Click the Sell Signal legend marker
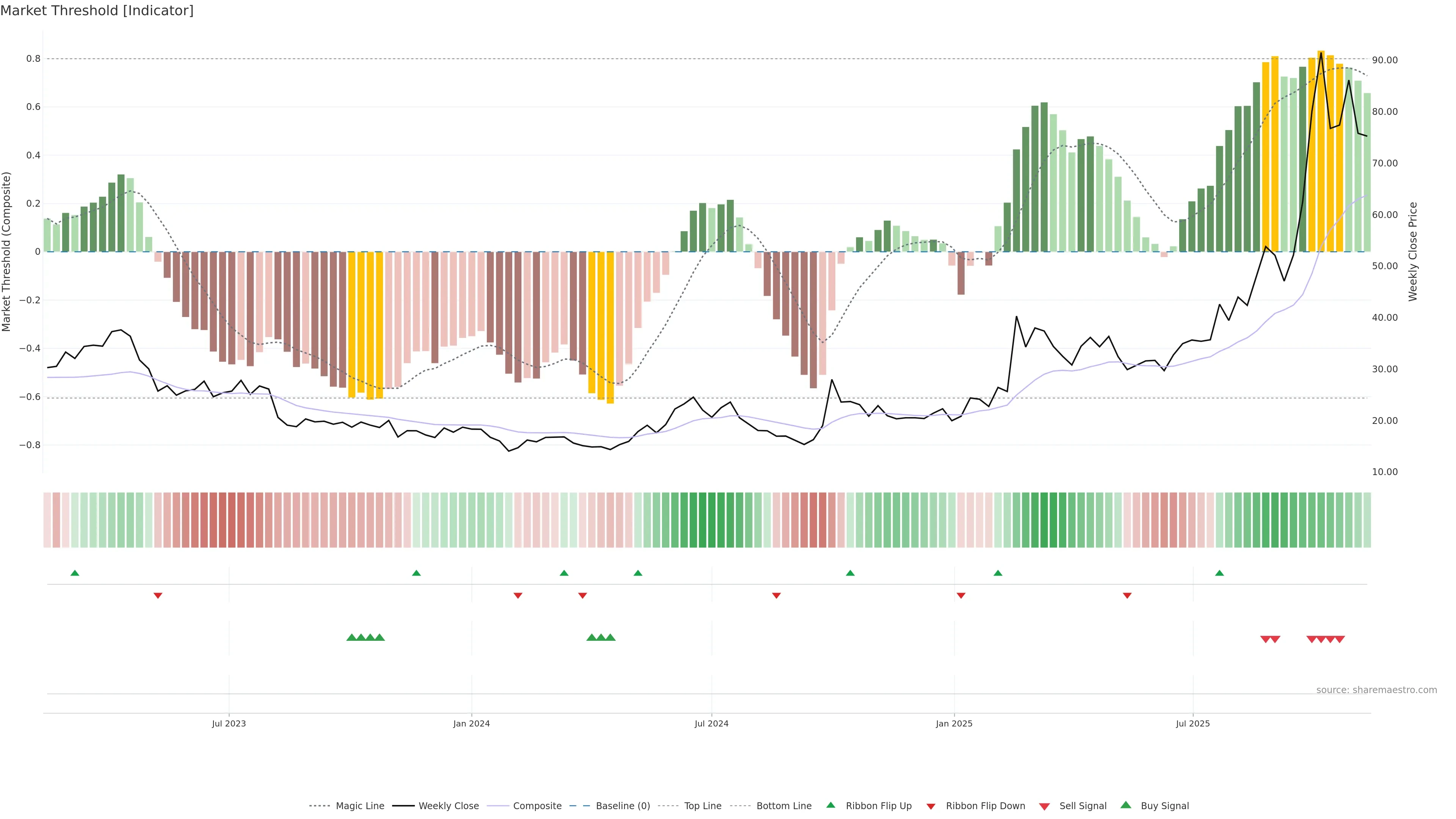 pyautogui.click(x=1045, y=806)
